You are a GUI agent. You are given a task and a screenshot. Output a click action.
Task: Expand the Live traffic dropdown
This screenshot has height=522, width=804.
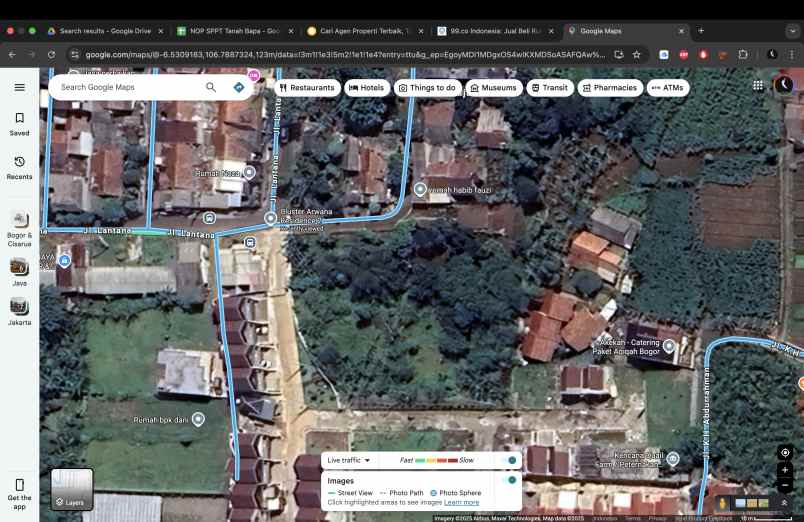click(349, 460)
